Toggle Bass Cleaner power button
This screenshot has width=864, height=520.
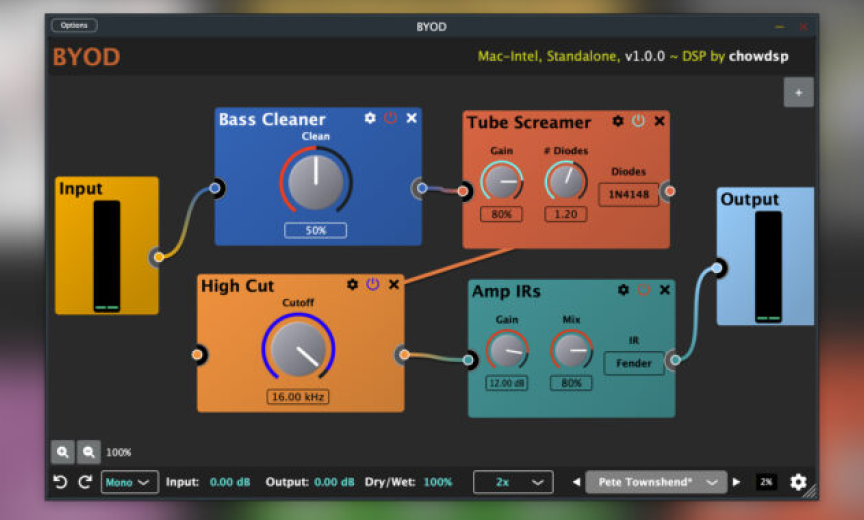(x=390, y=118)
